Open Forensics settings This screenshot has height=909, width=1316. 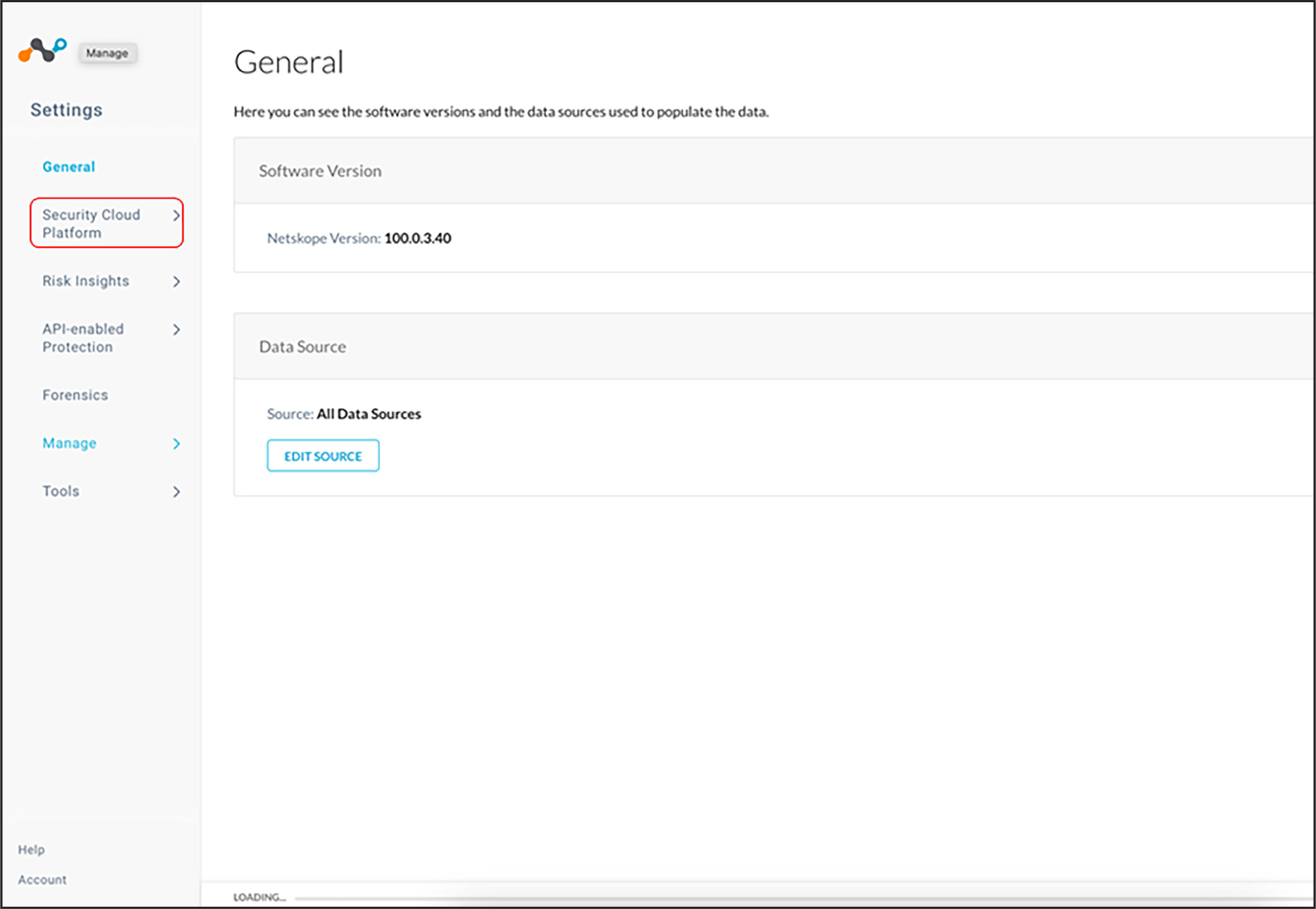[75, 395]
